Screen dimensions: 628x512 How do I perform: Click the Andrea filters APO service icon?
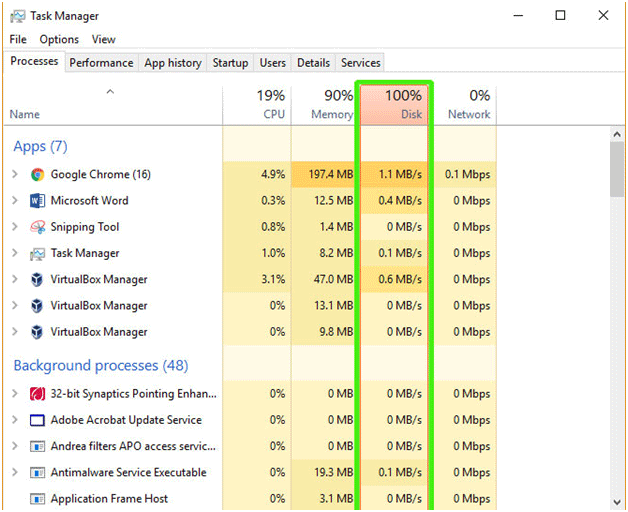click(x=37, y=446)
